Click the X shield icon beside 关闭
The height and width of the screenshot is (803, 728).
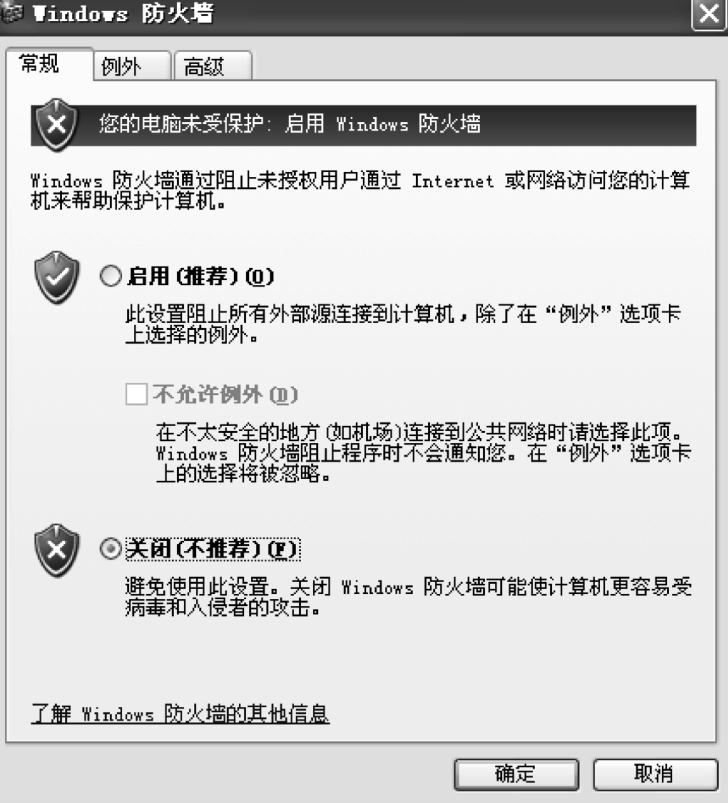pyautogui.click(x=57, y=550)
